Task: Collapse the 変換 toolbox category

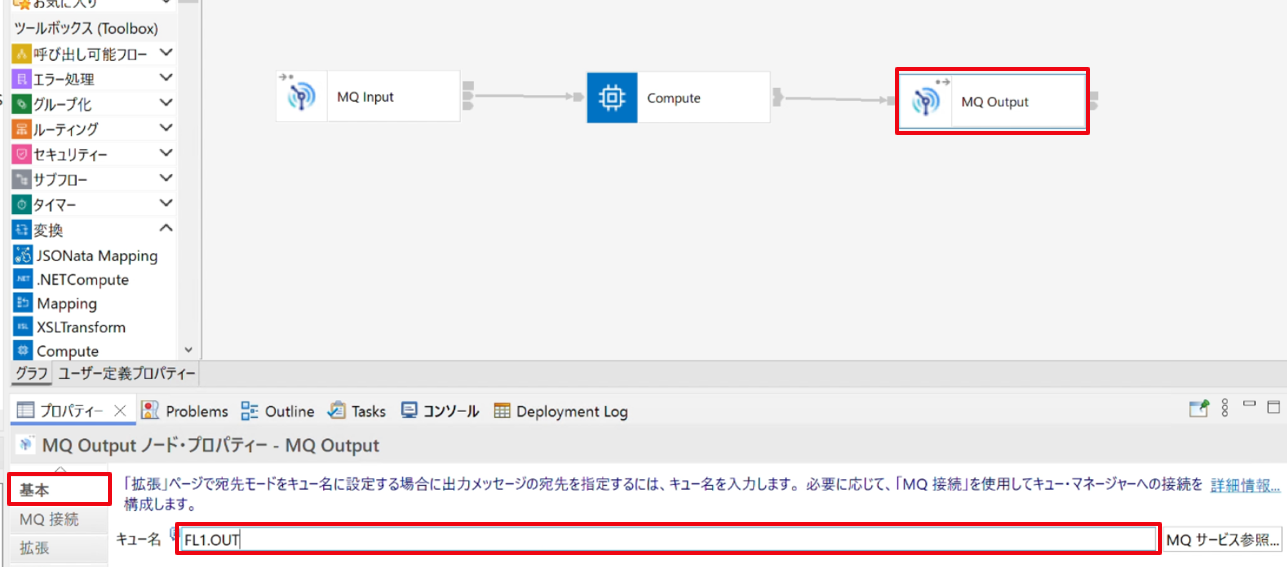Action: tap(166, 229)
